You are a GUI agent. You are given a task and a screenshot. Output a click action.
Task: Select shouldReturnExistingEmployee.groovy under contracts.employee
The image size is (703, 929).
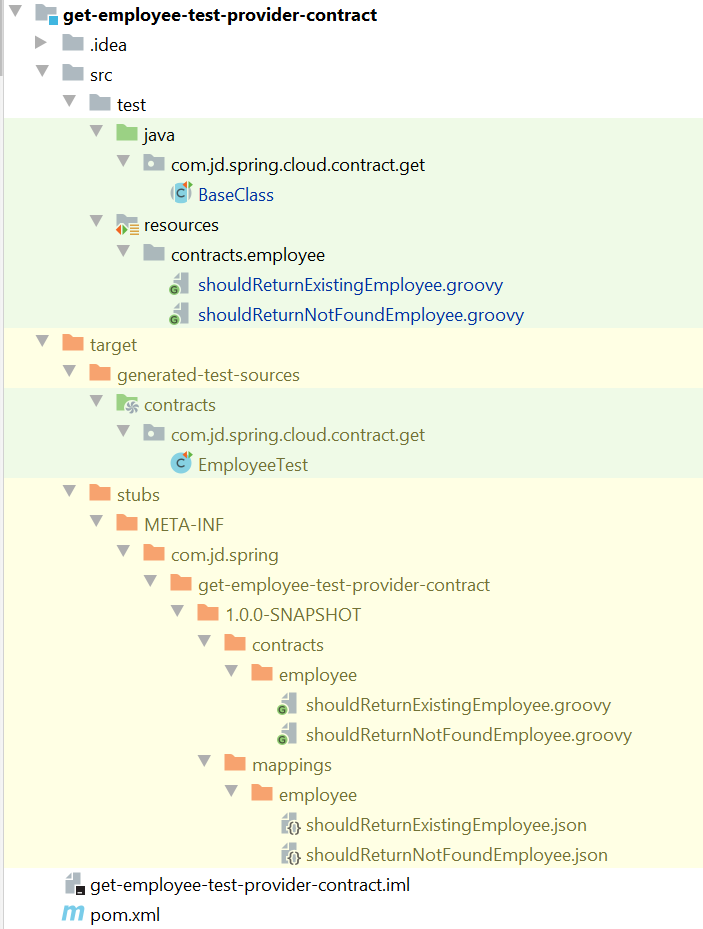click(351, 285)
